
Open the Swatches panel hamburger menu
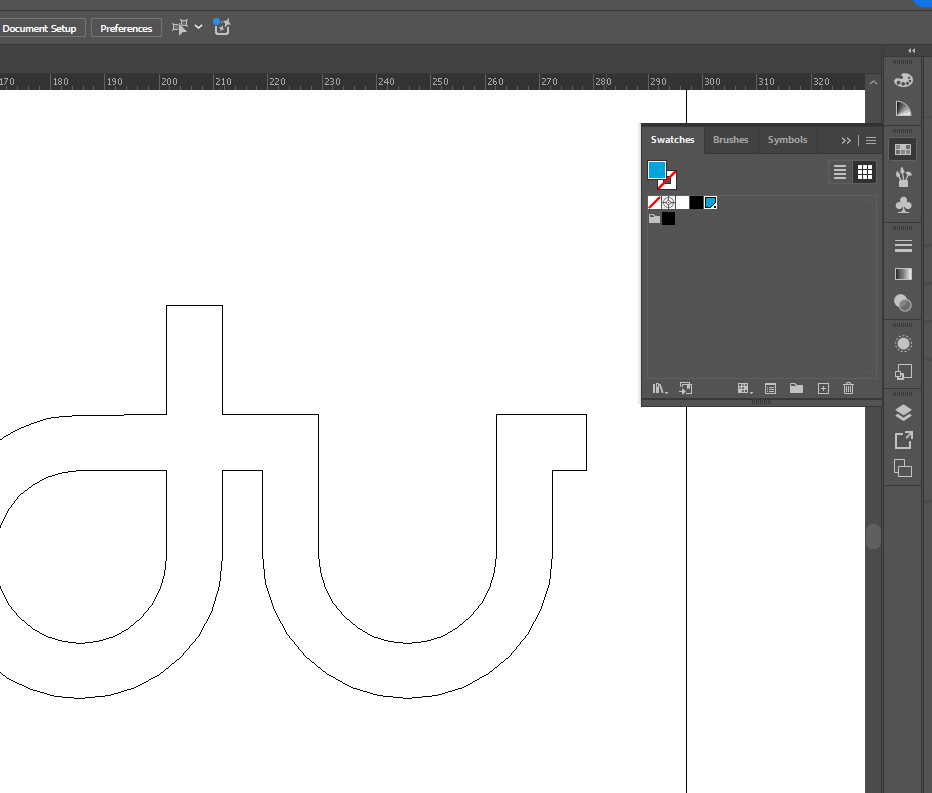point(871,140)
